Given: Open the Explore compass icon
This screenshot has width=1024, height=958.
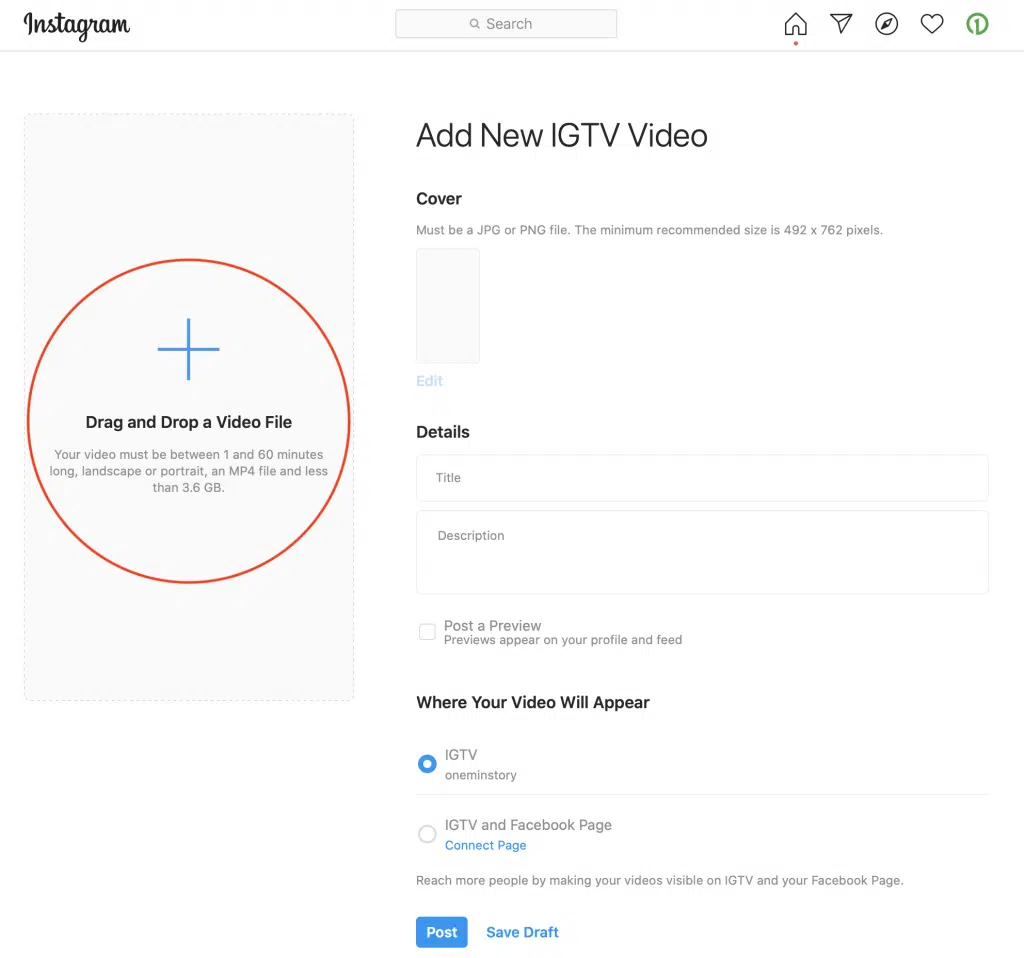Looking at the screenshot, I should [886, 24].
